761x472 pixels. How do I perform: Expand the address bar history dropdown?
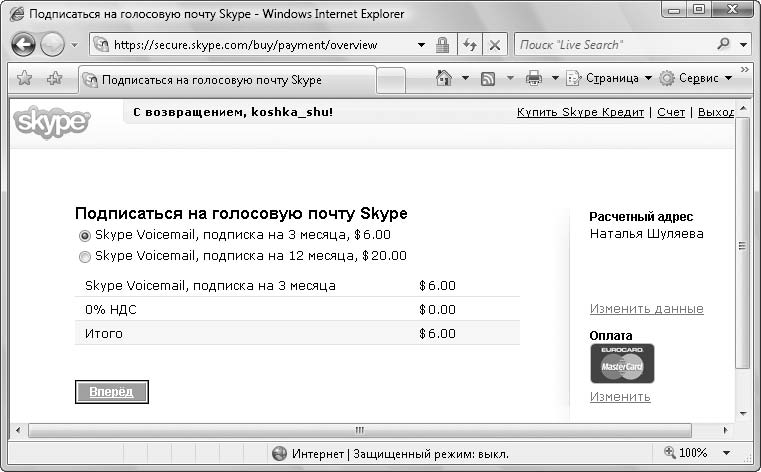[x=421, y=45]
